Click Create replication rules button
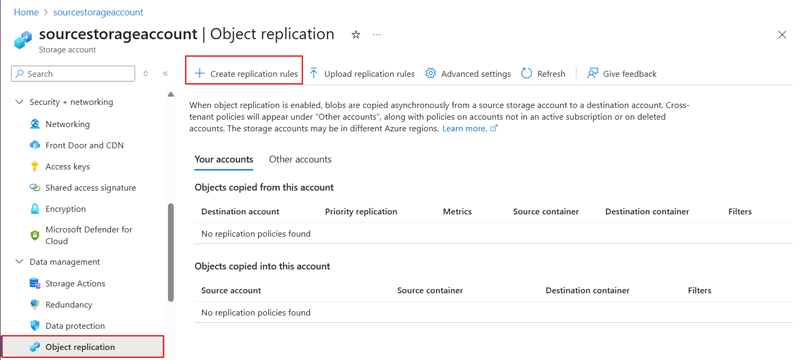The image size is (800, 360). coord(244,70)
